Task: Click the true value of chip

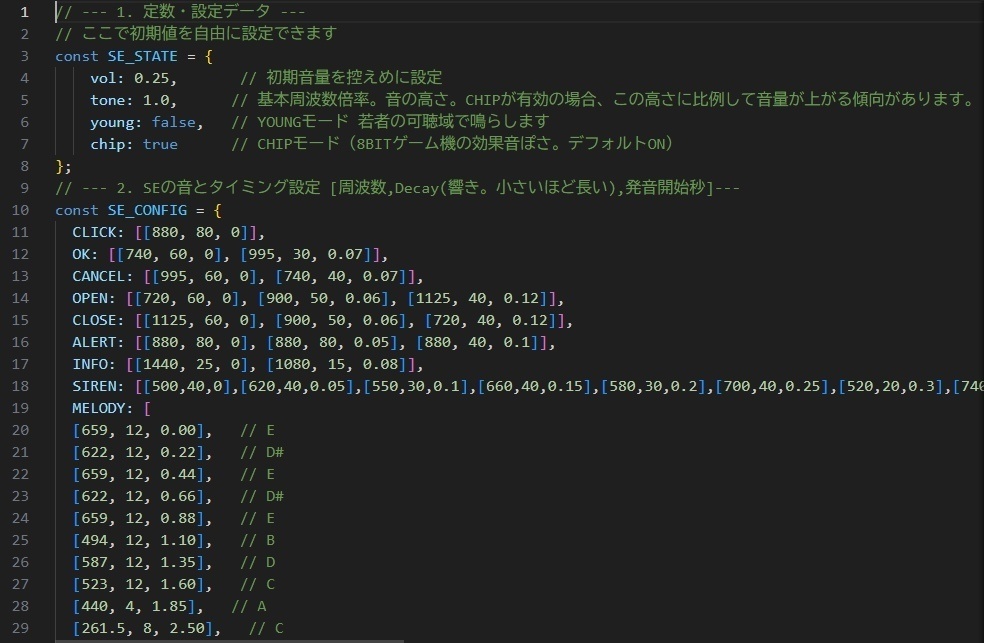Action: coord(160,143)
